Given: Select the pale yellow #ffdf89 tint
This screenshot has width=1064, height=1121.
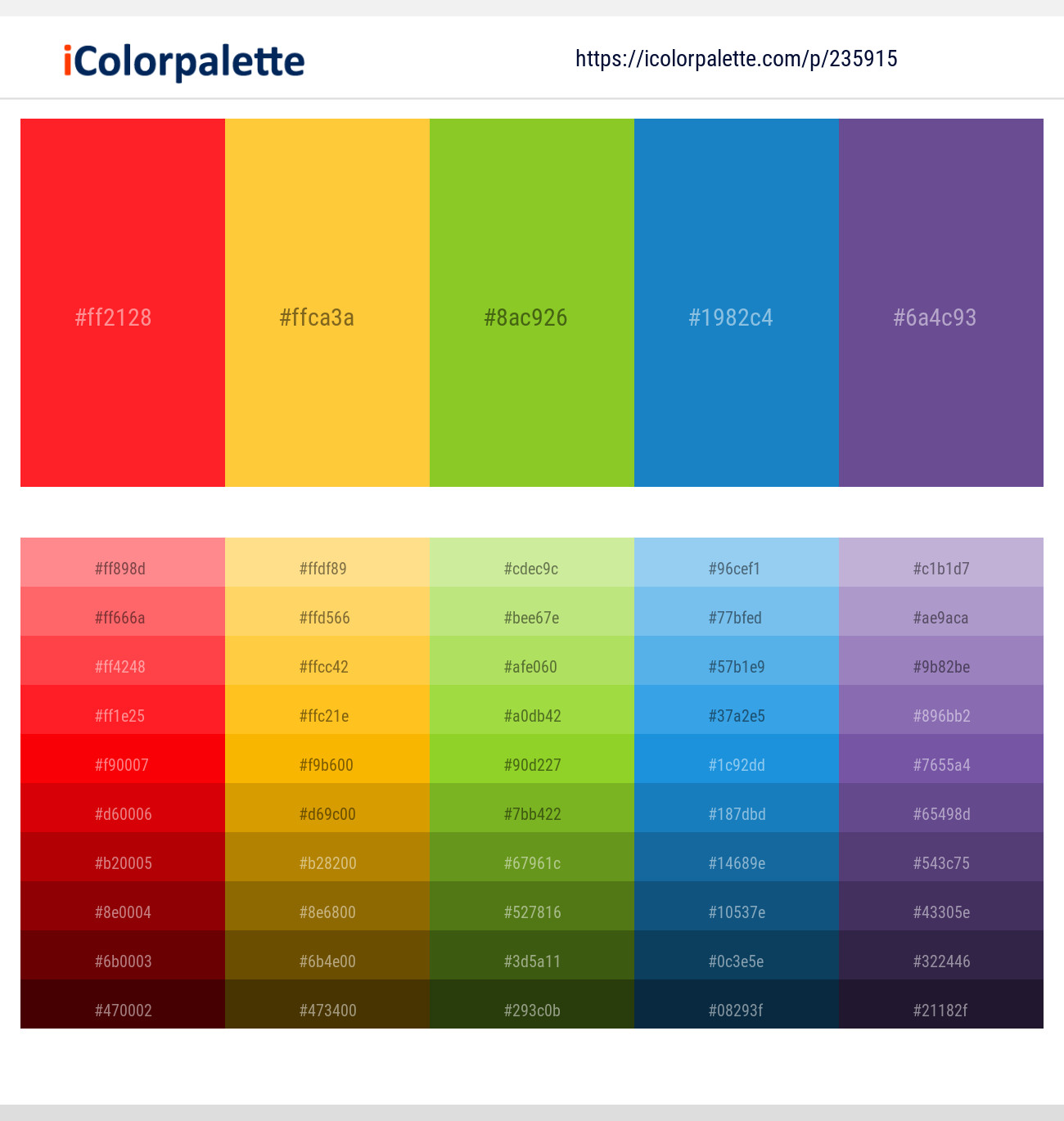Looking at the screenshot, I should (x=327, y=562).
